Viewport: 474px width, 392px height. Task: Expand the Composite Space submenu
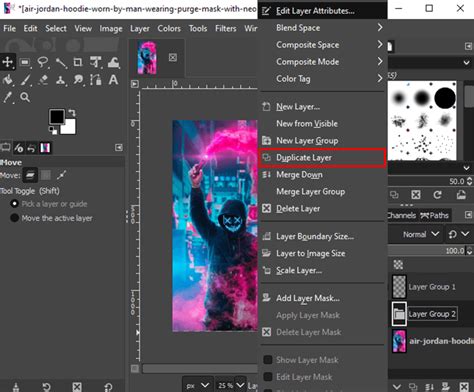pos(322,45)
